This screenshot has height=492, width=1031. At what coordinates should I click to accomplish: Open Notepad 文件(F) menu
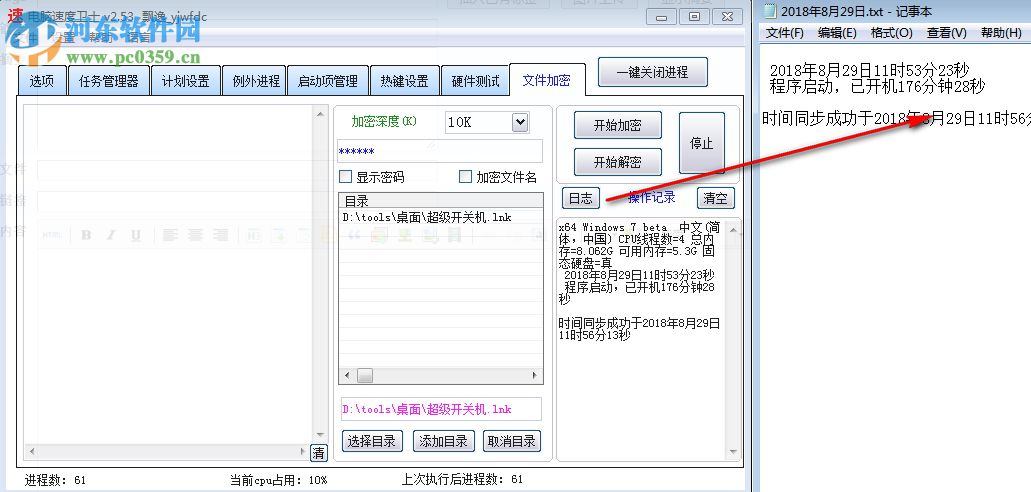point(784,32)
